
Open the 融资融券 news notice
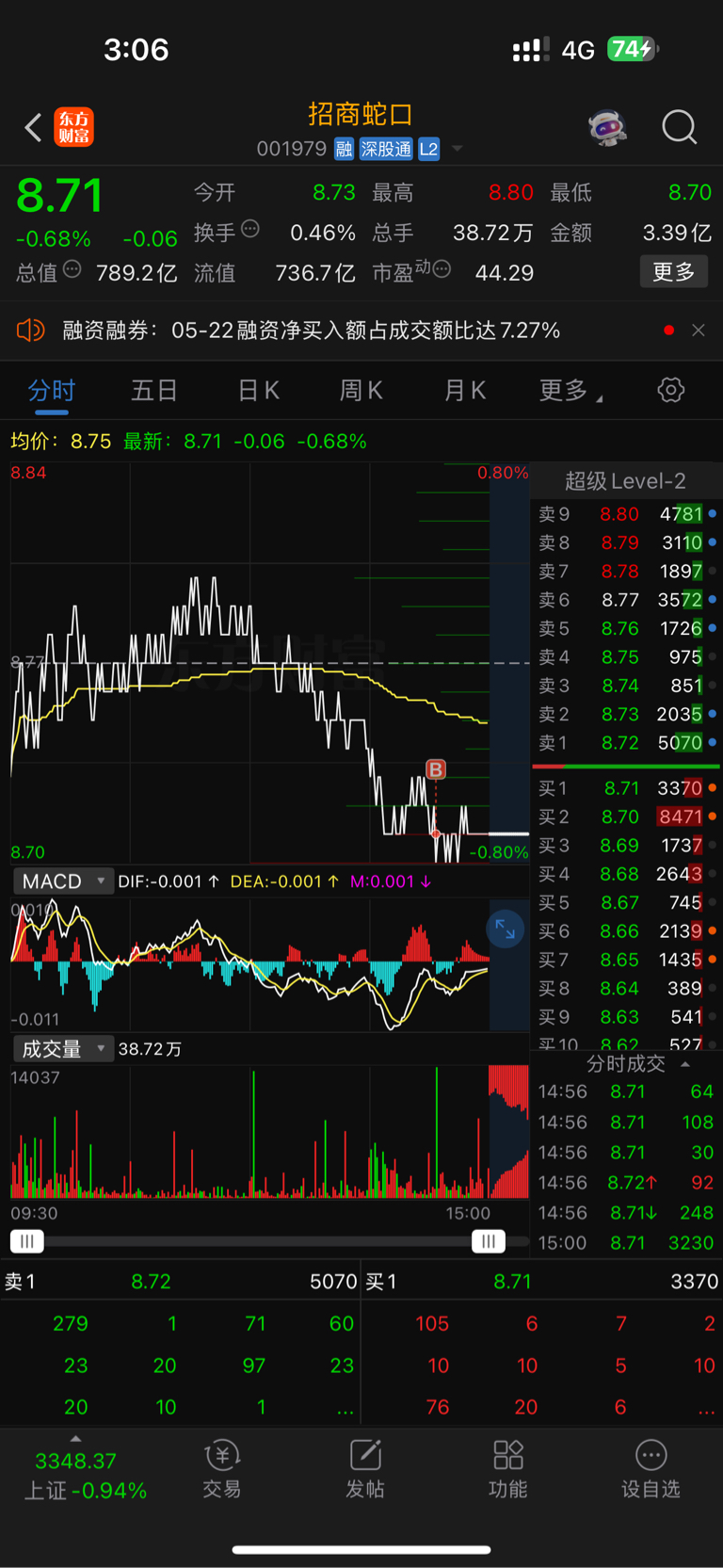pyautogui.click(x=312, y=330)
